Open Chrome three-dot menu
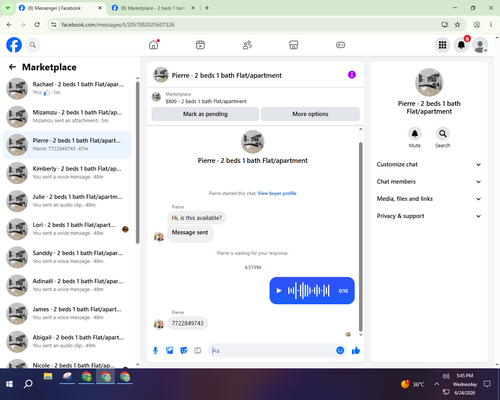The width and height of the screenshot is (500, 400). click(491, 24)
